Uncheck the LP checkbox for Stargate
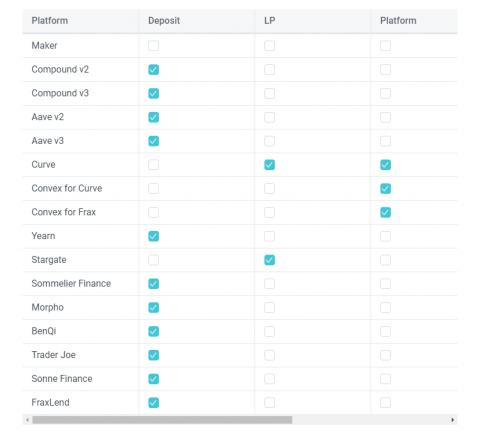479x437 pixels. 269,260
